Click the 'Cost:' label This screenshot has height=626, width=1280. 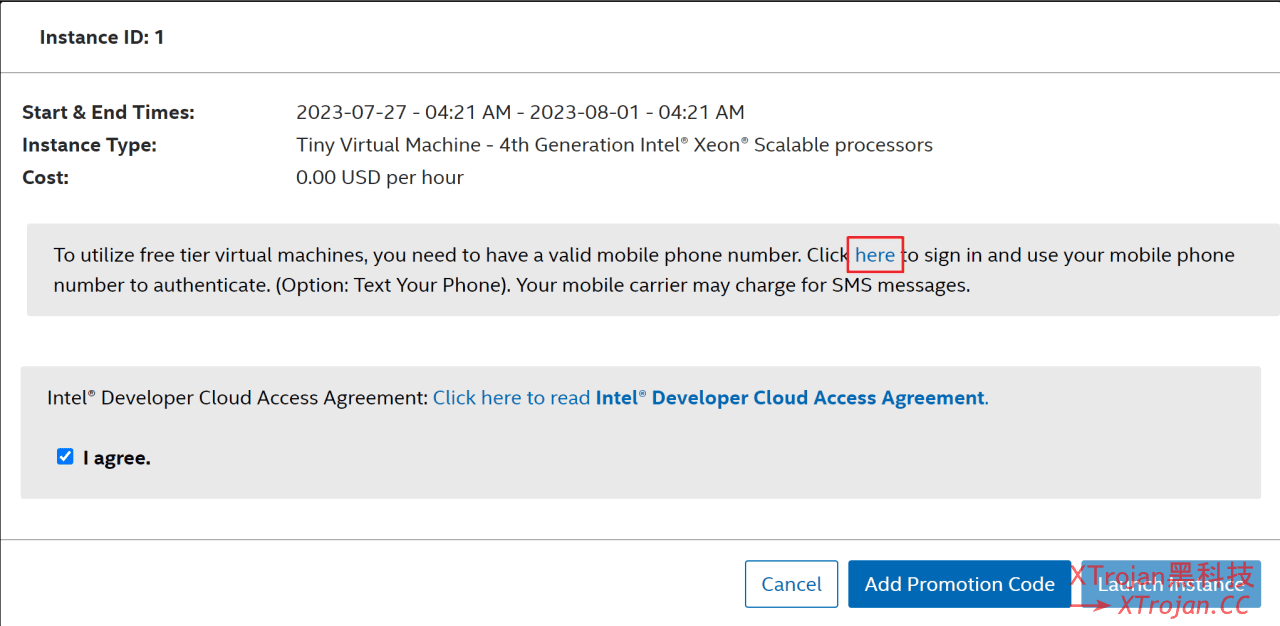coord(45,178)
